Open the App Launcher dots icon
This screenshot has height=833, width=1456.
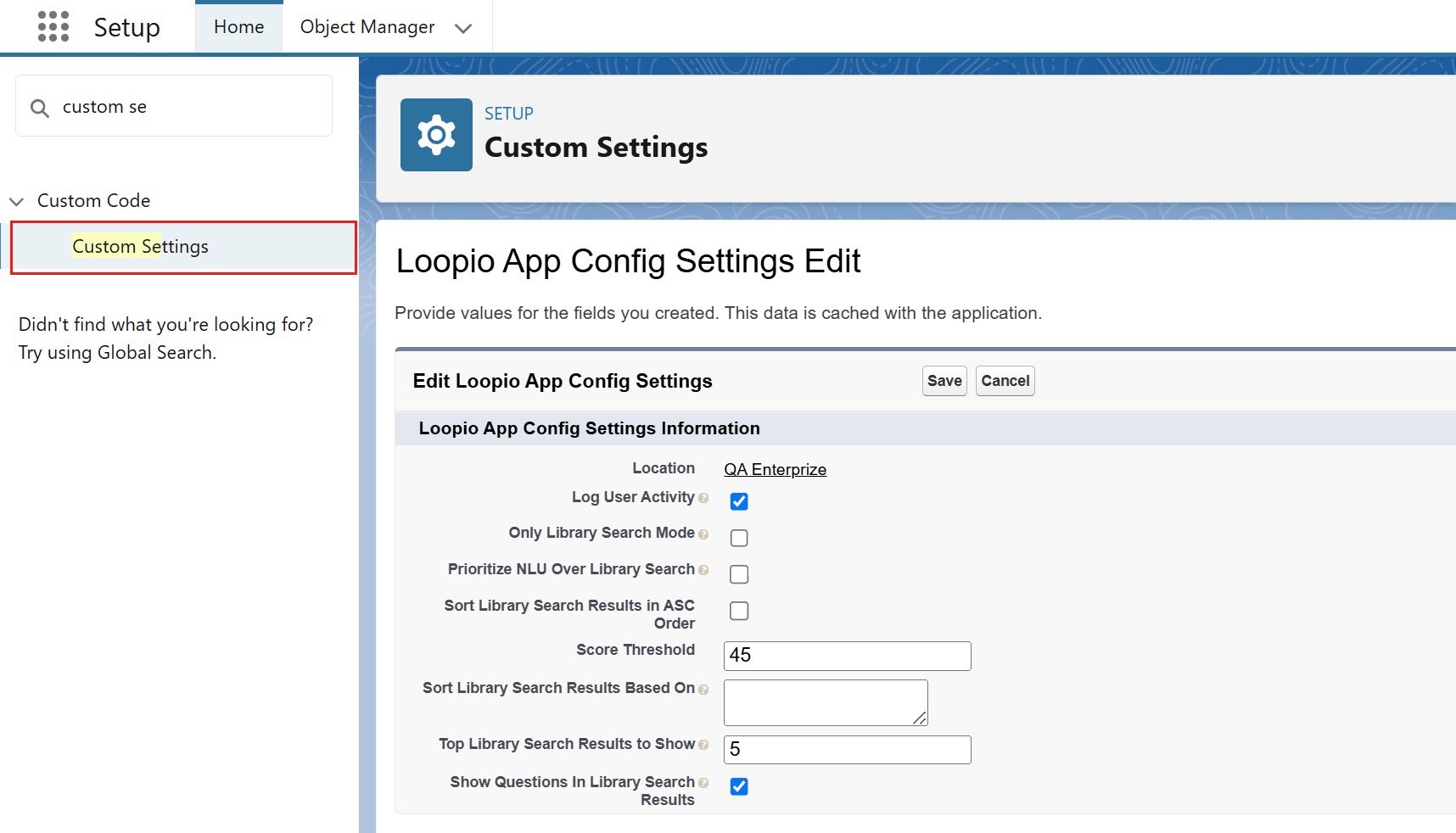(x=53, y=26)
